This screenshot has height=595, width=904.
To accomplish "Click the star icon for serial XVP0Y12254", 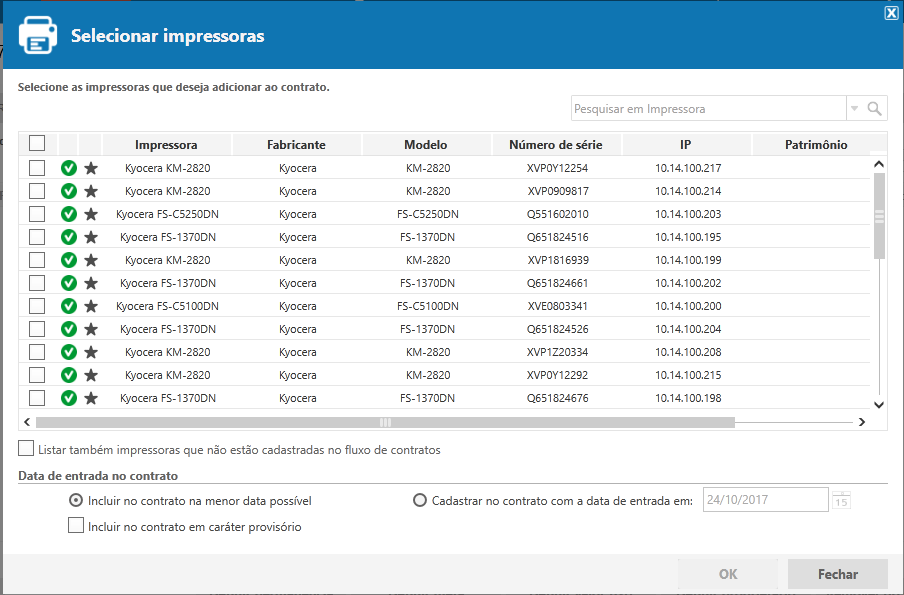I will pyautogui.click(x=91, y=168).
